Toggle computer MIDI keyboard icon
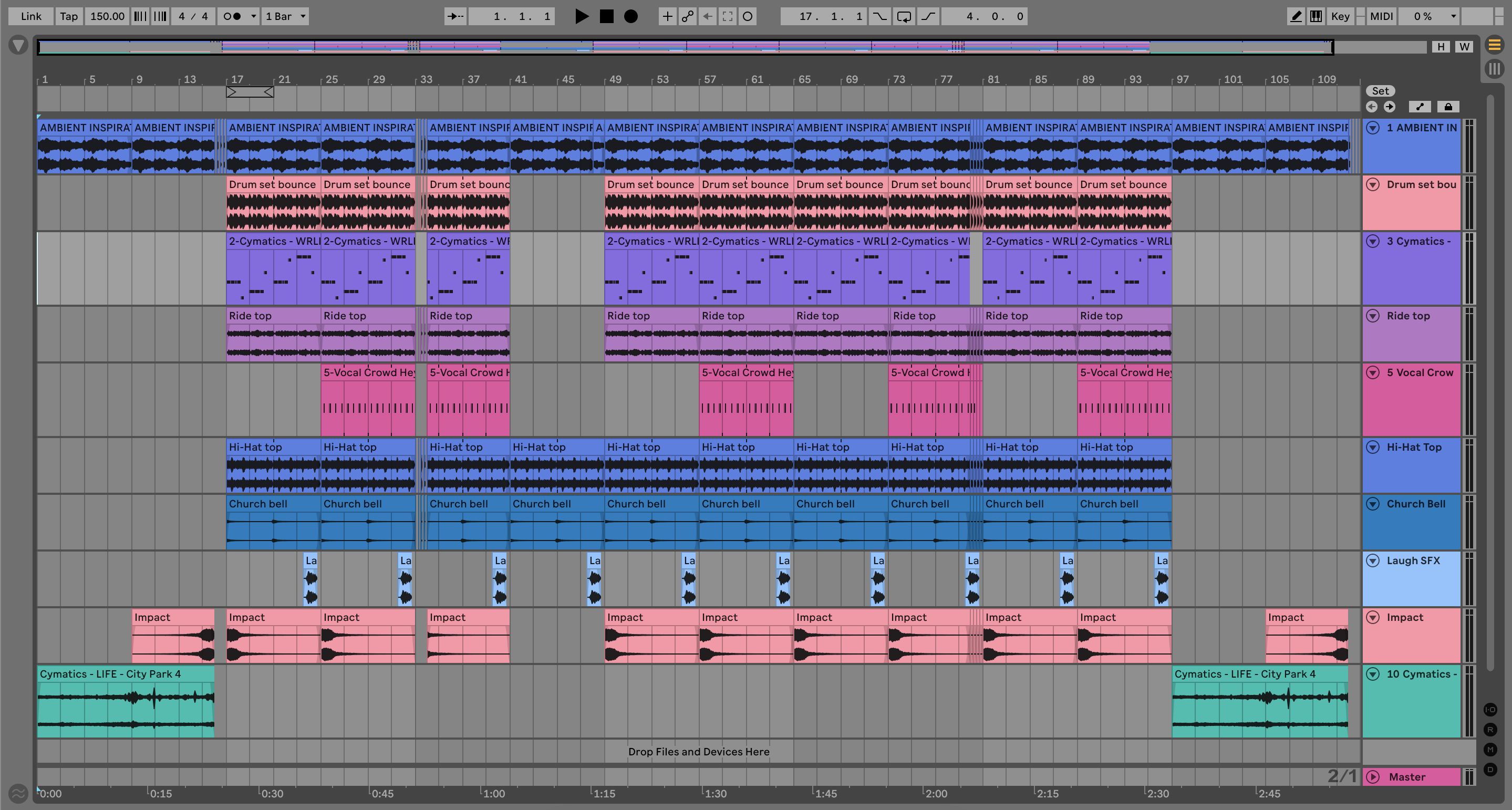Screen dimensions: 1512x810 [x=1316, y=16]
